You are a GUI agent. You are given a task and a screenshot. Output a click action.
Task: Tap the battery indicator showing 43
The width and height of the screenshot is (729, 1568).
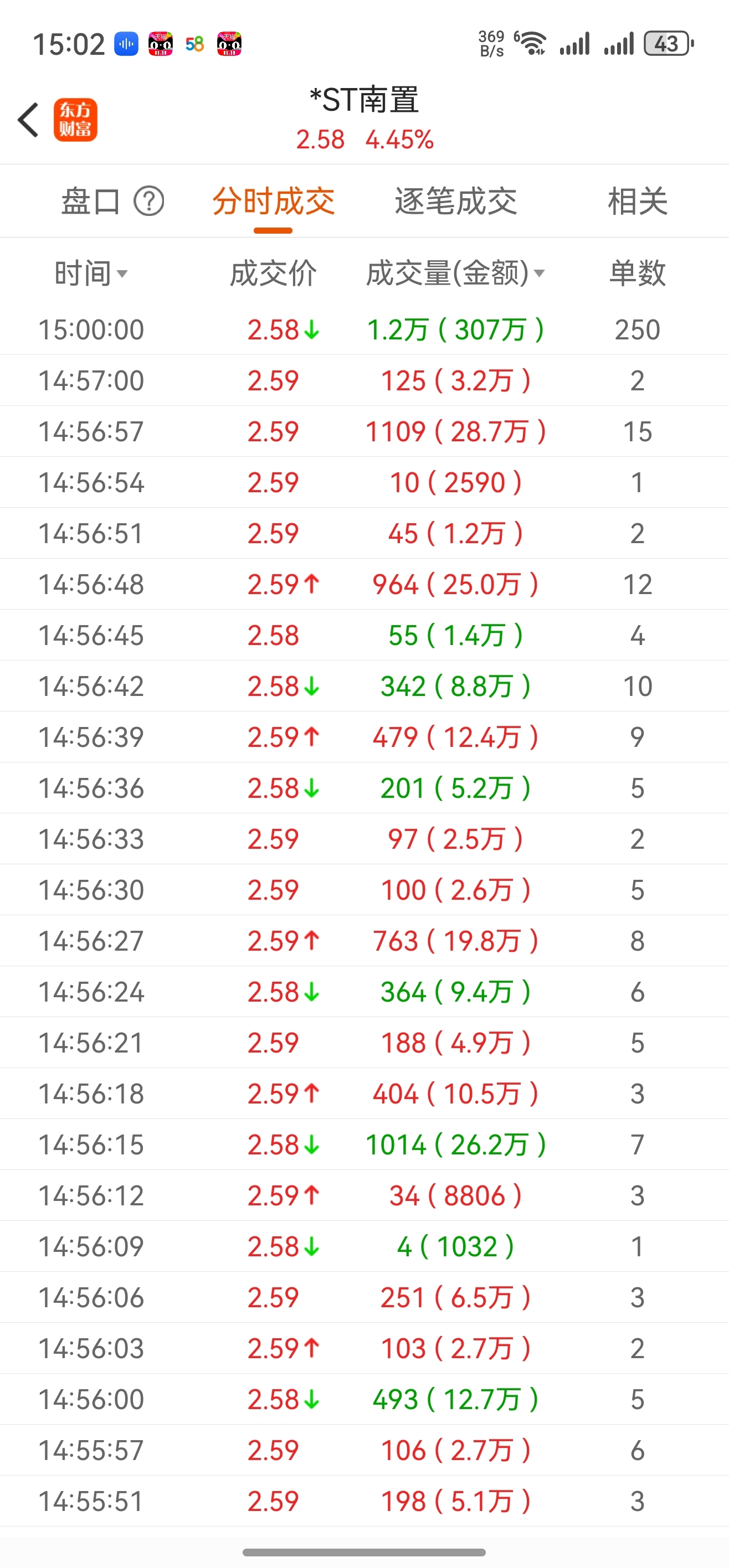[668, 44]
